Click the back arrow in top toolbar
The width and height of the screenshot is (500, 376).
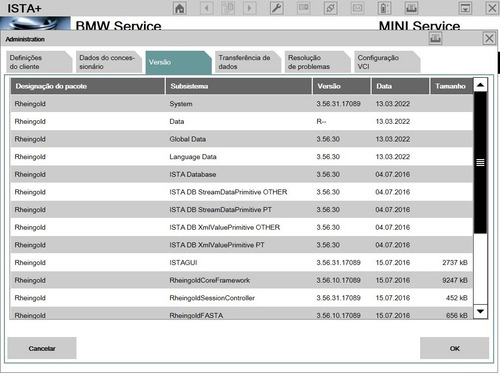pyautogui.click(x=206, y=8)
